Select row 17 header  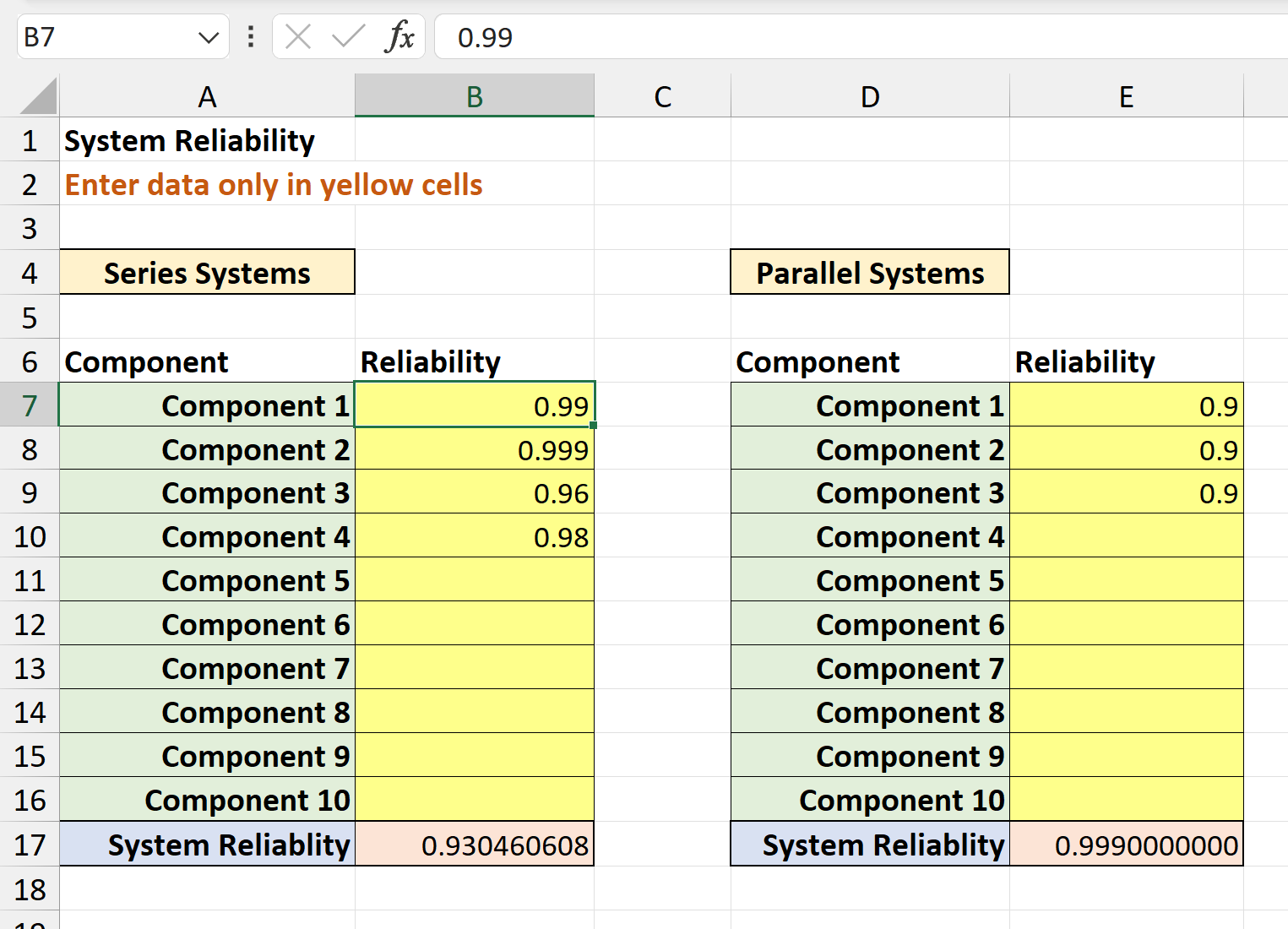(30, 845)
